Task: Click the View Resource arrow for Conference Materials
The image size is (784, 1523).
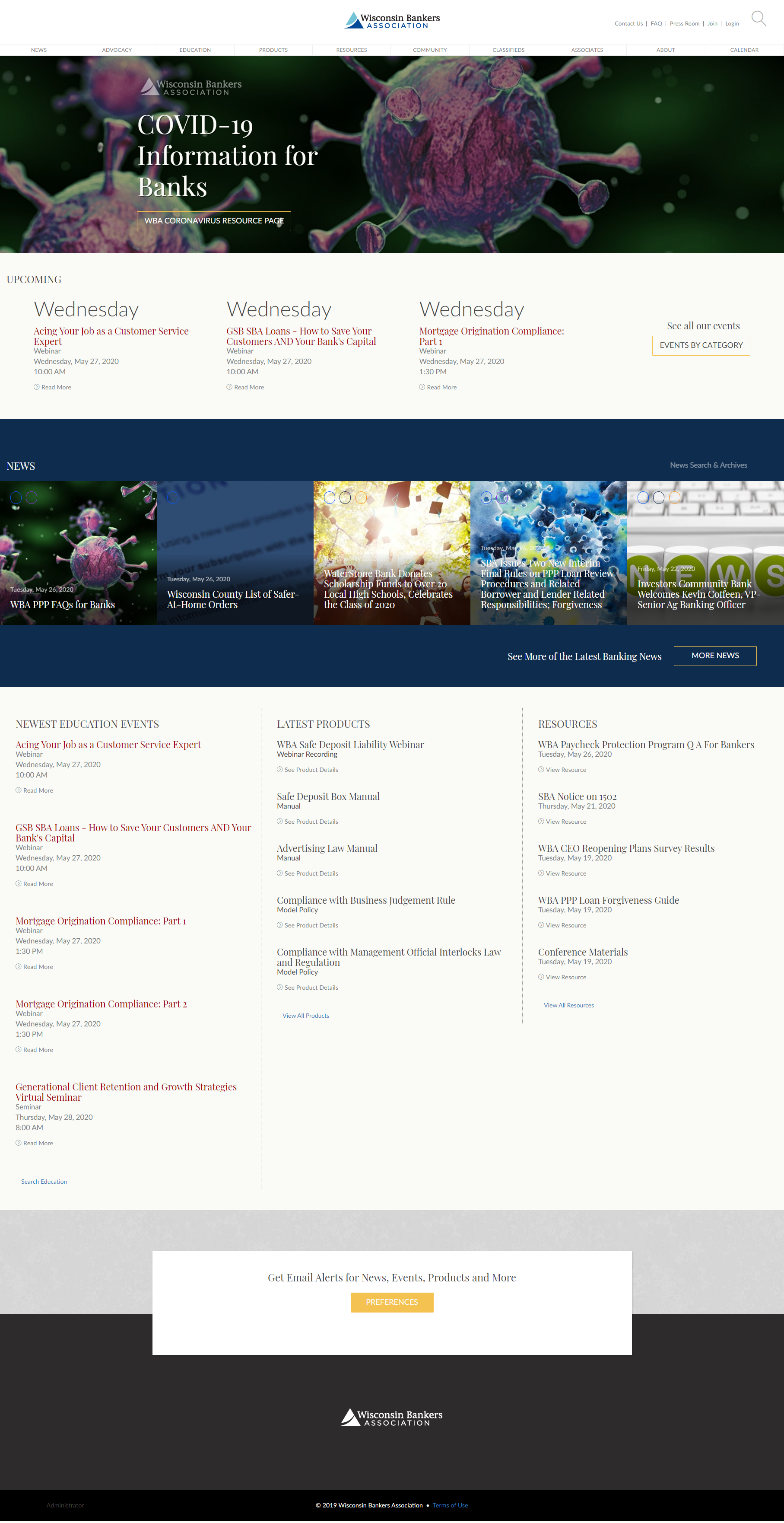Action: pos(541,977)
